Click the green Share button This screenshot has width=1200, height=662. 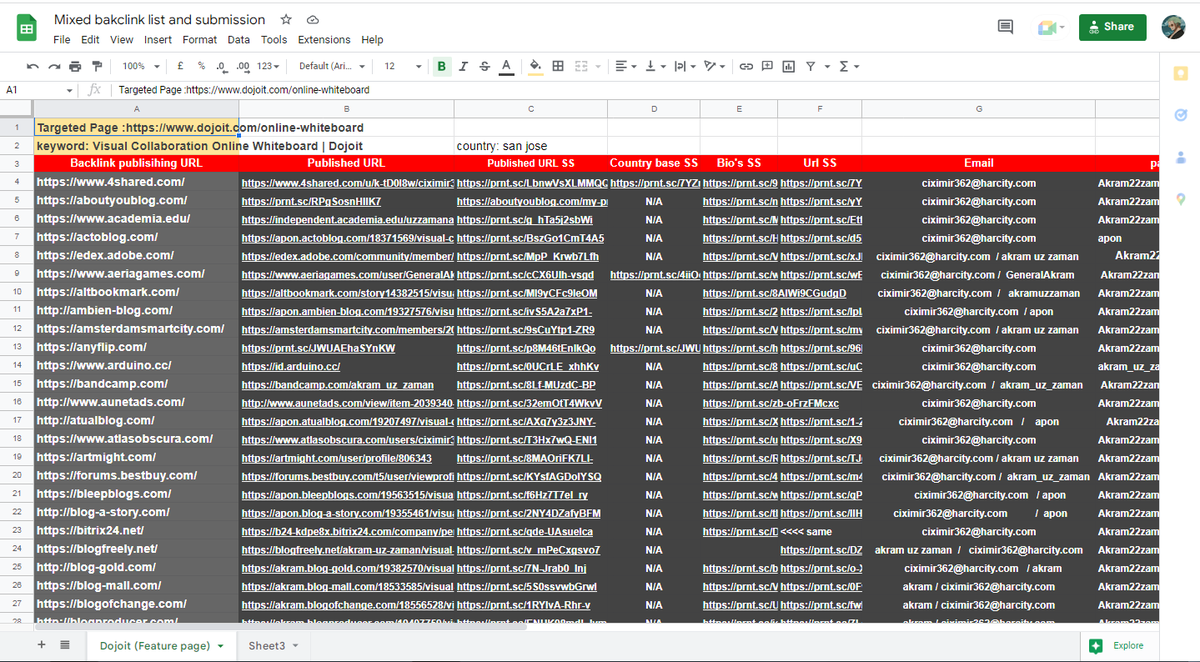(1112, 27)
